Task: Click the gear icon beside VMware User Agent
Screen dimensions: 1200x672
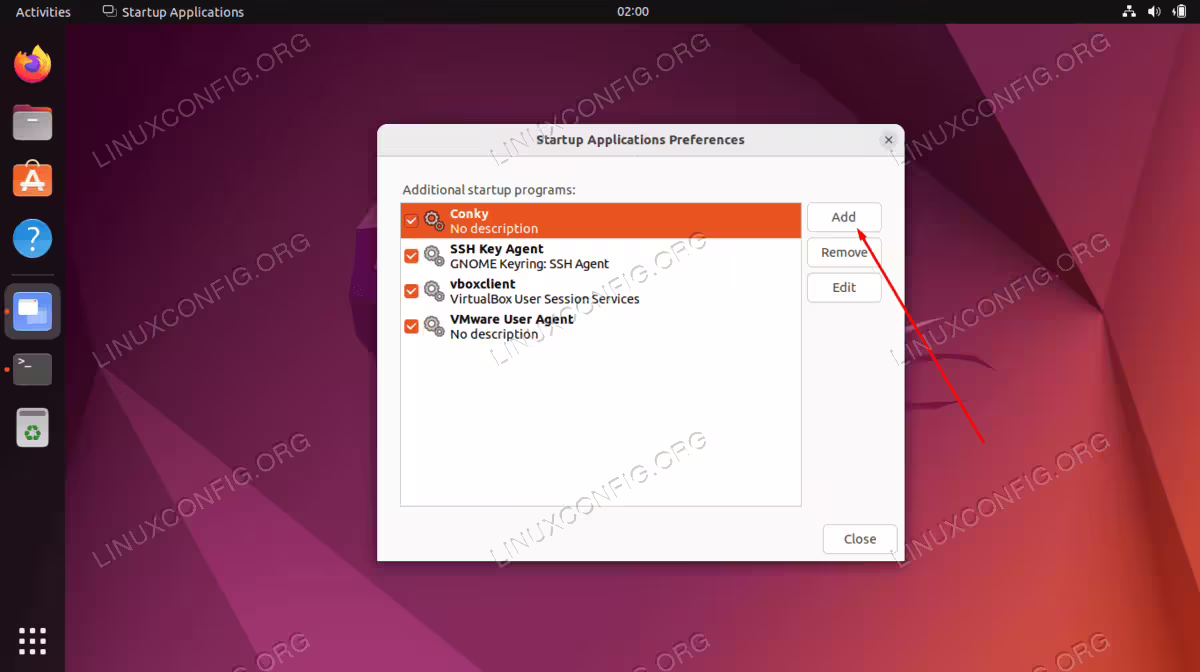Action: [434, 326]
